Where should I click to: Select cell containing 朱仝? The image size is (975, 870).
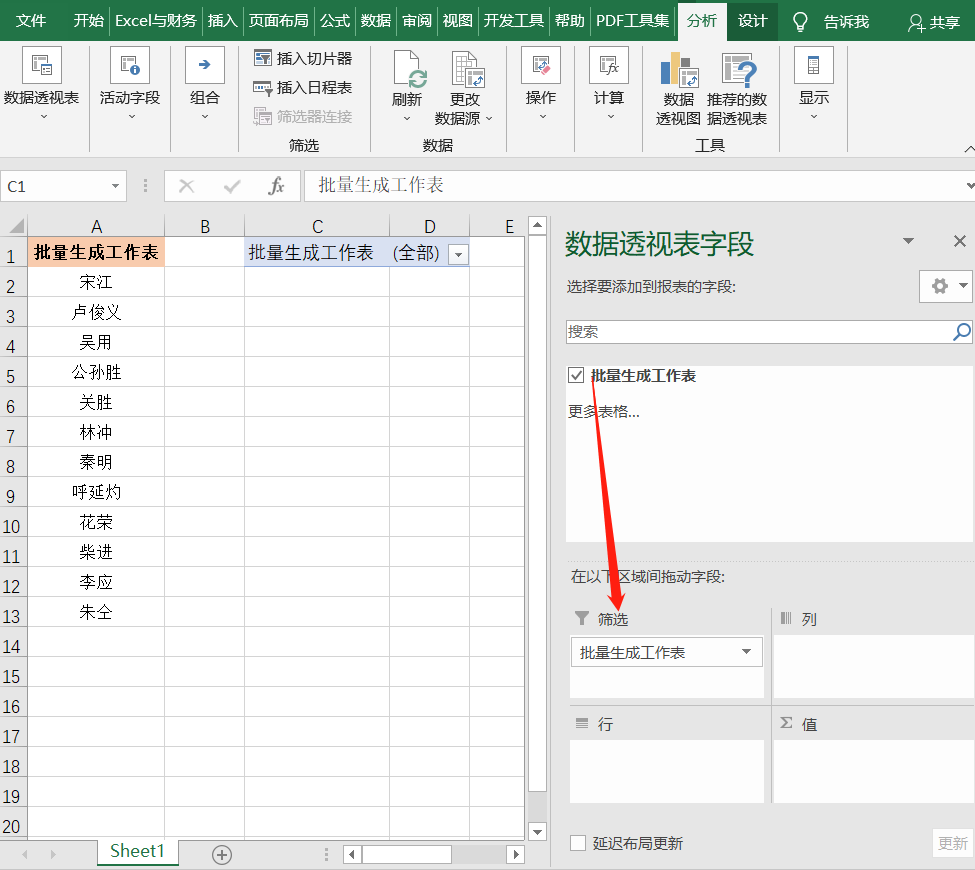click(96, 612)
